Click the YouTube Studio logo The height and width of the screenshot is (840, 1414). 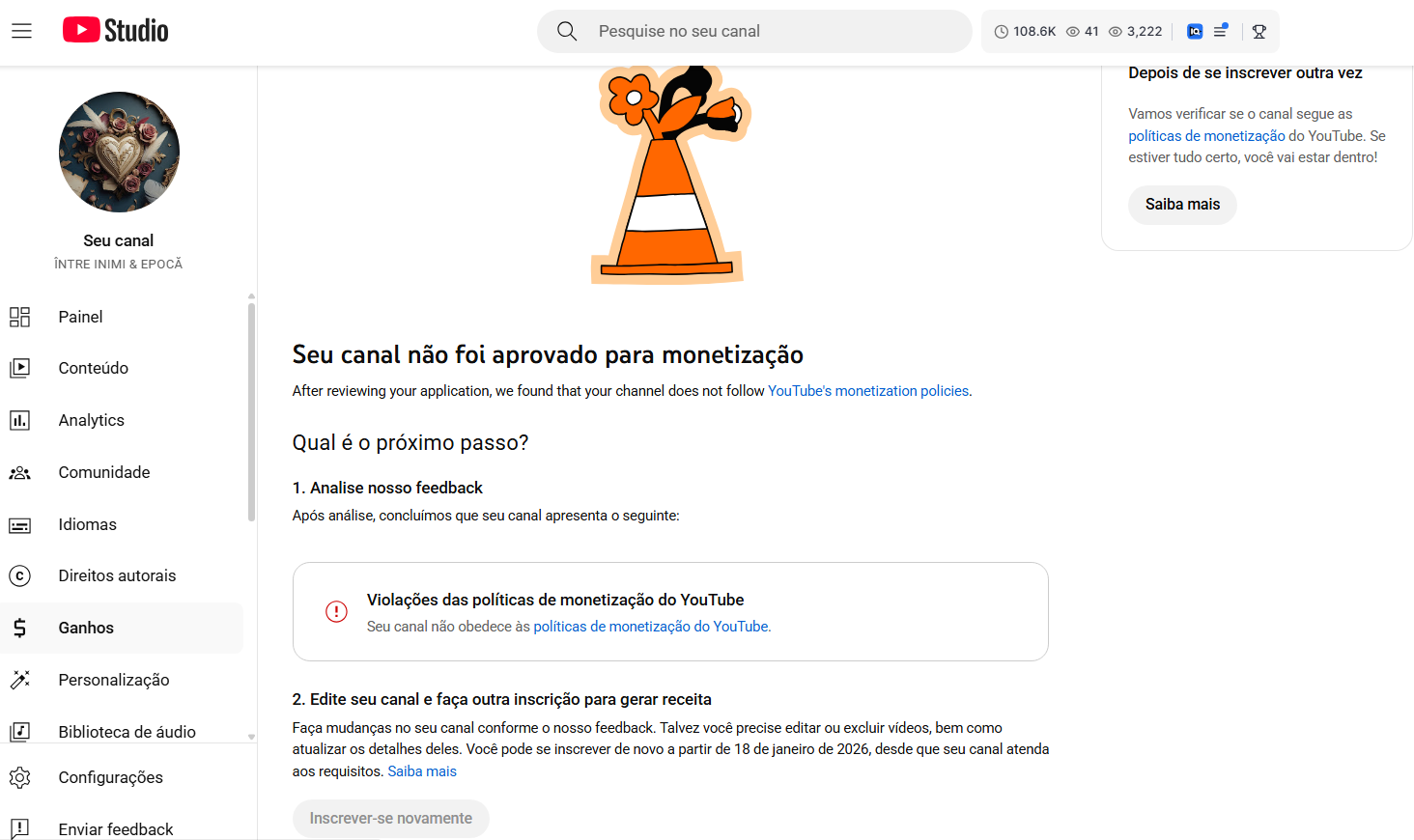pos(116,31)
